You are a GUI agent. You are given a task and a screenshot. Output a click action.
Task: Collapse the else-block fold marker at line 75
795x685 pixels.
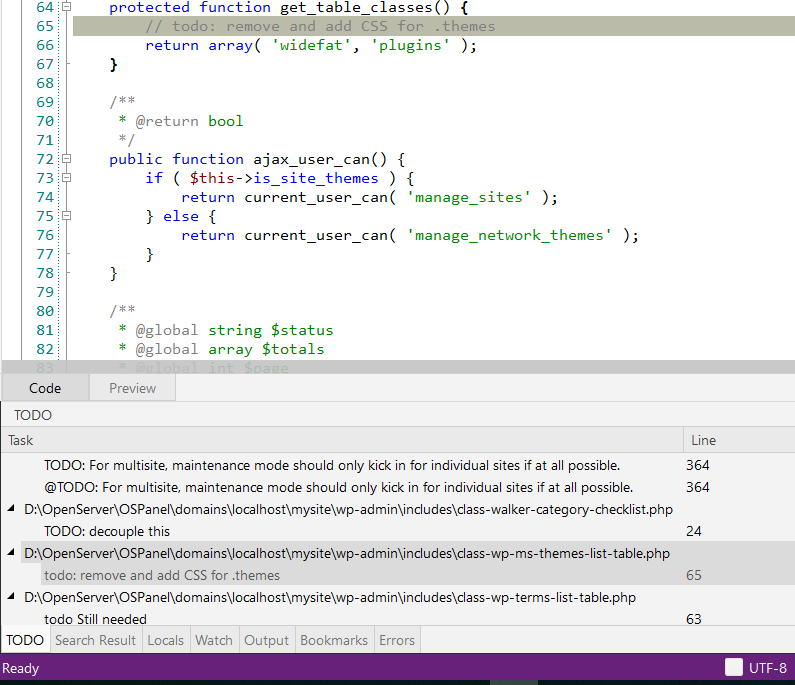[x=66, y=215]
